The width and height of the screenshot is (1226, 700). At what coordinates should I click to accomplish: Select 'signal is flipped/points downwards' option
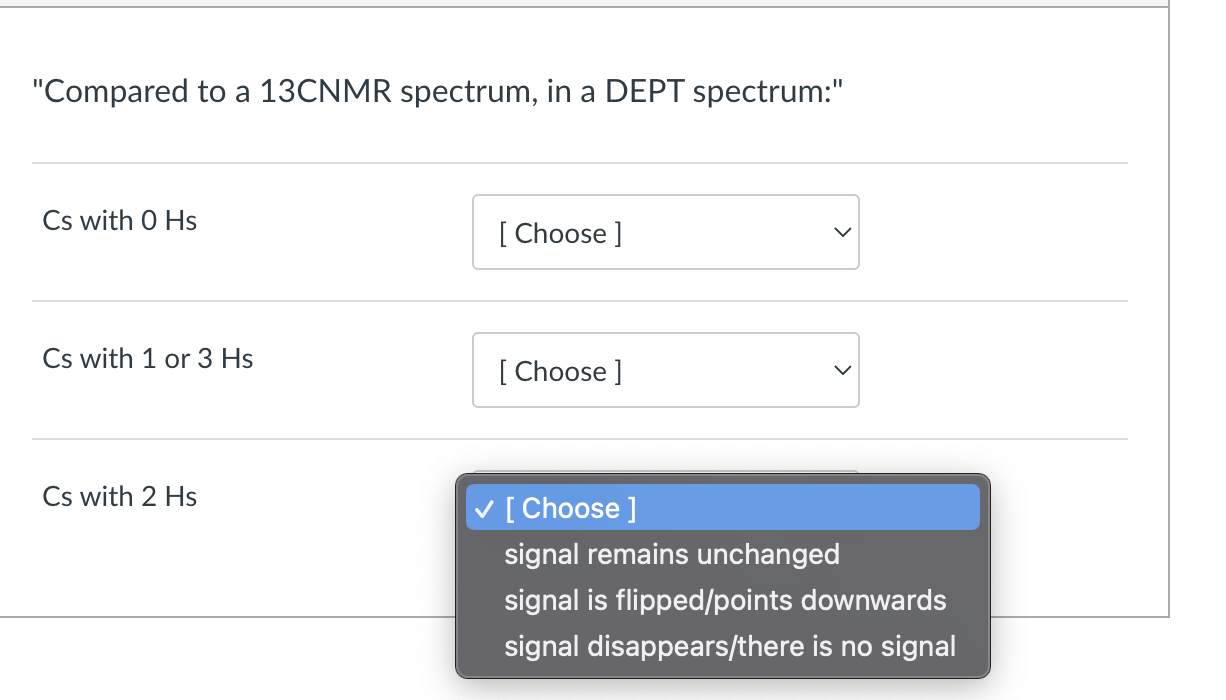[x=726, y=600]
